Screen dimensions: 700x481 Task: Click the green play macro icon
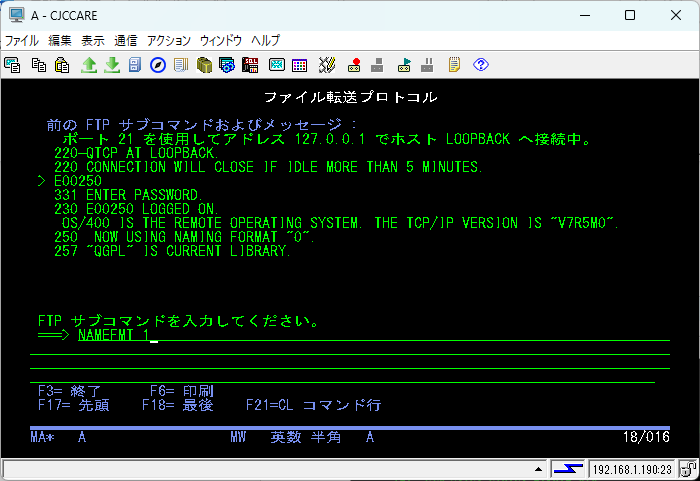coord(404,65)
